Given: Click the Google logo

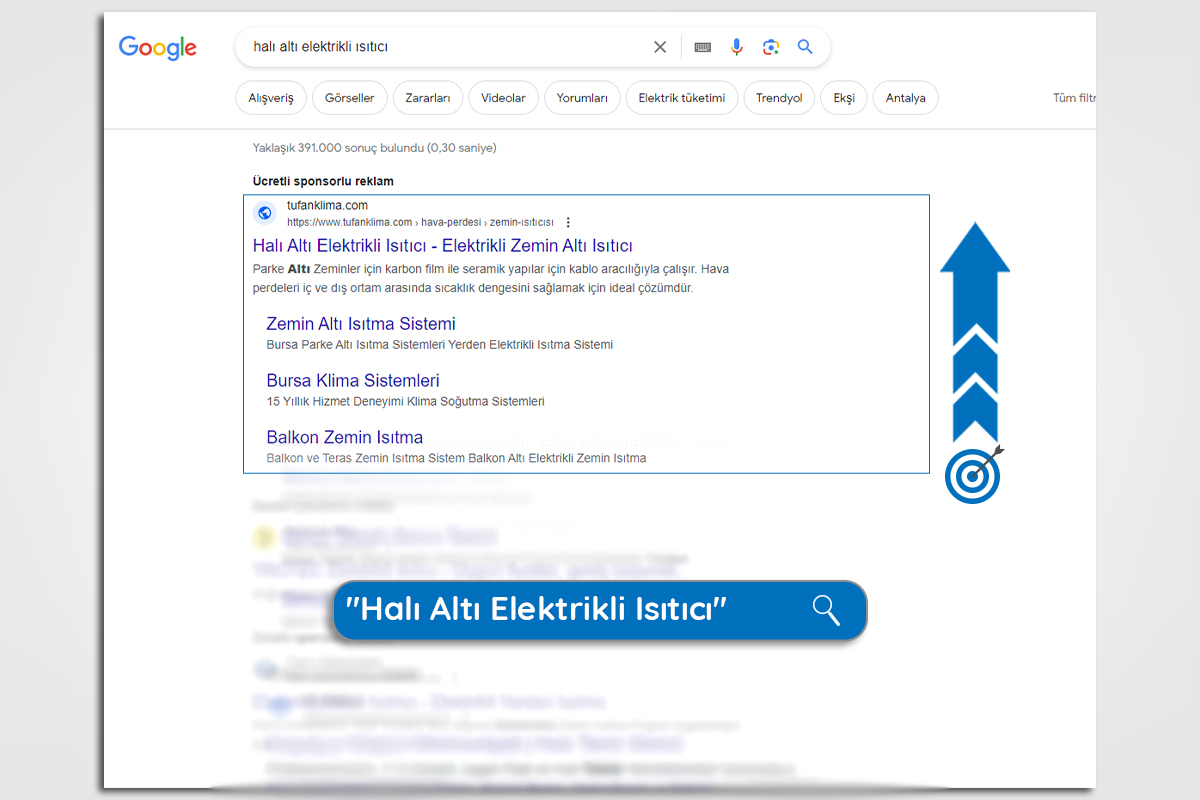Looking at the screenshot, I should (x=158, y=47).
